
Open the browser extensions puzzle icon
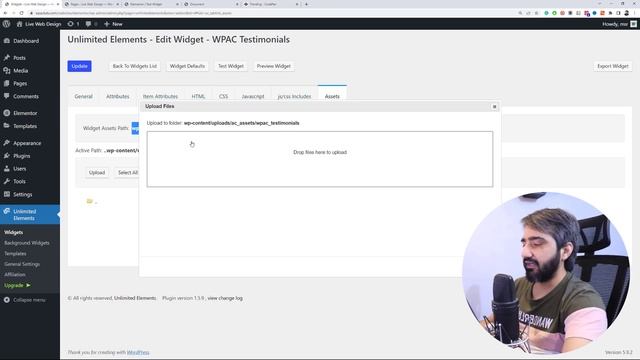click(610, 13)
